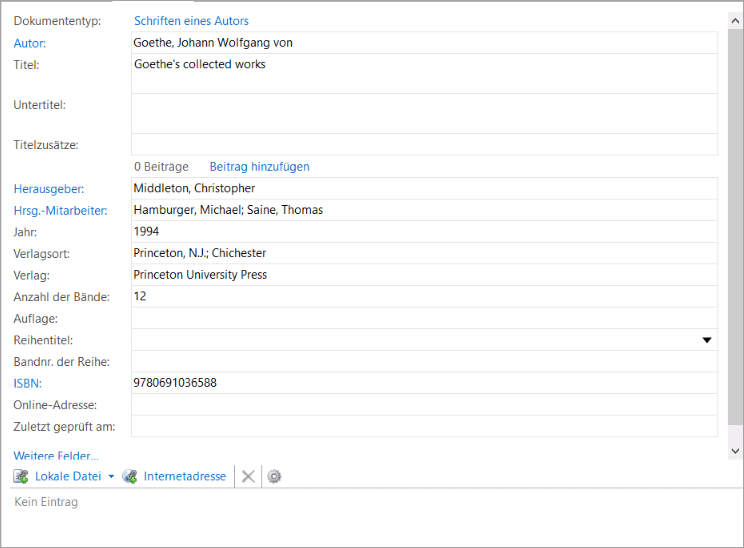Click the scrollbar up arrow

coord(735,20)
